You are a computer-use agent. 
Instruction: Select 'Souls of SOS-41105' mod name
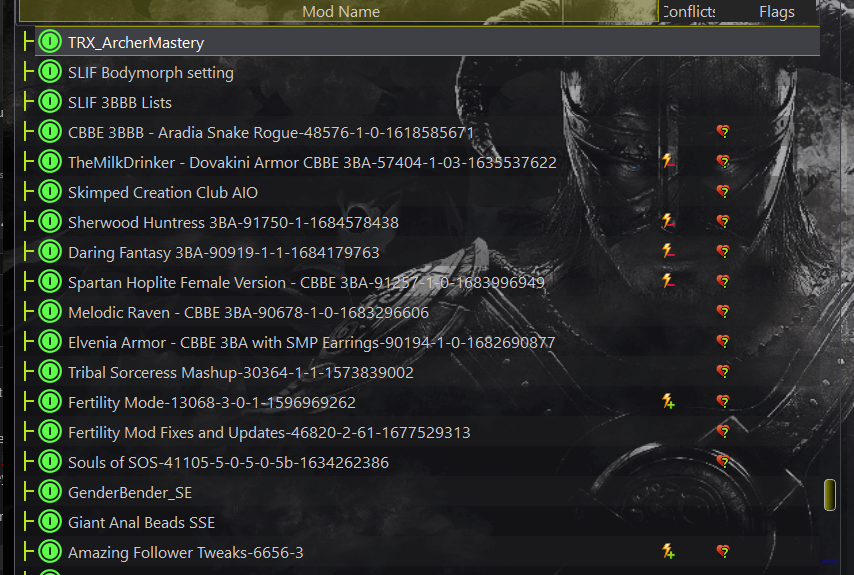pyautogui.click(x=228, y=462)
